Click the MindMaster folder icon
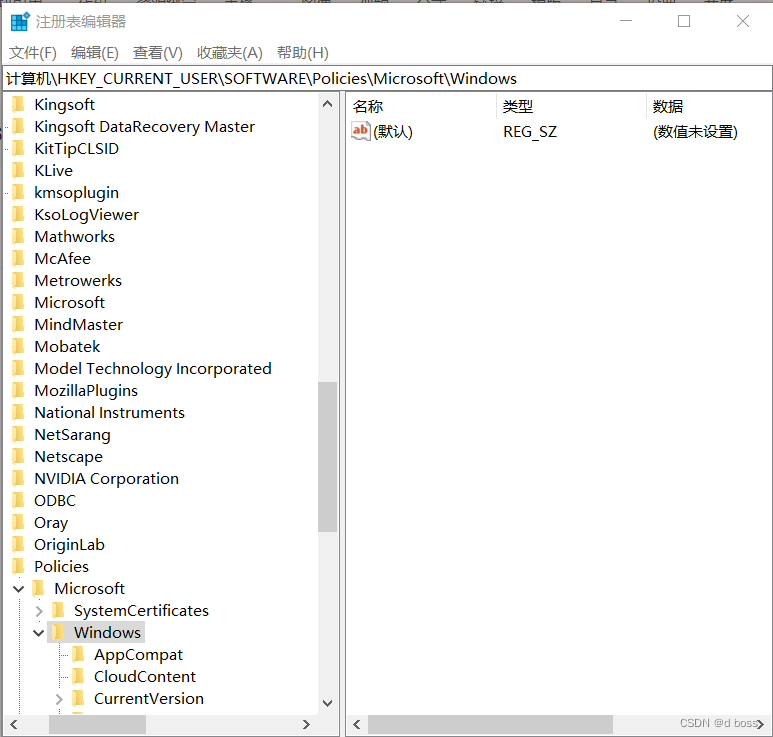This screenshot has width=773, height=737. 18,324
